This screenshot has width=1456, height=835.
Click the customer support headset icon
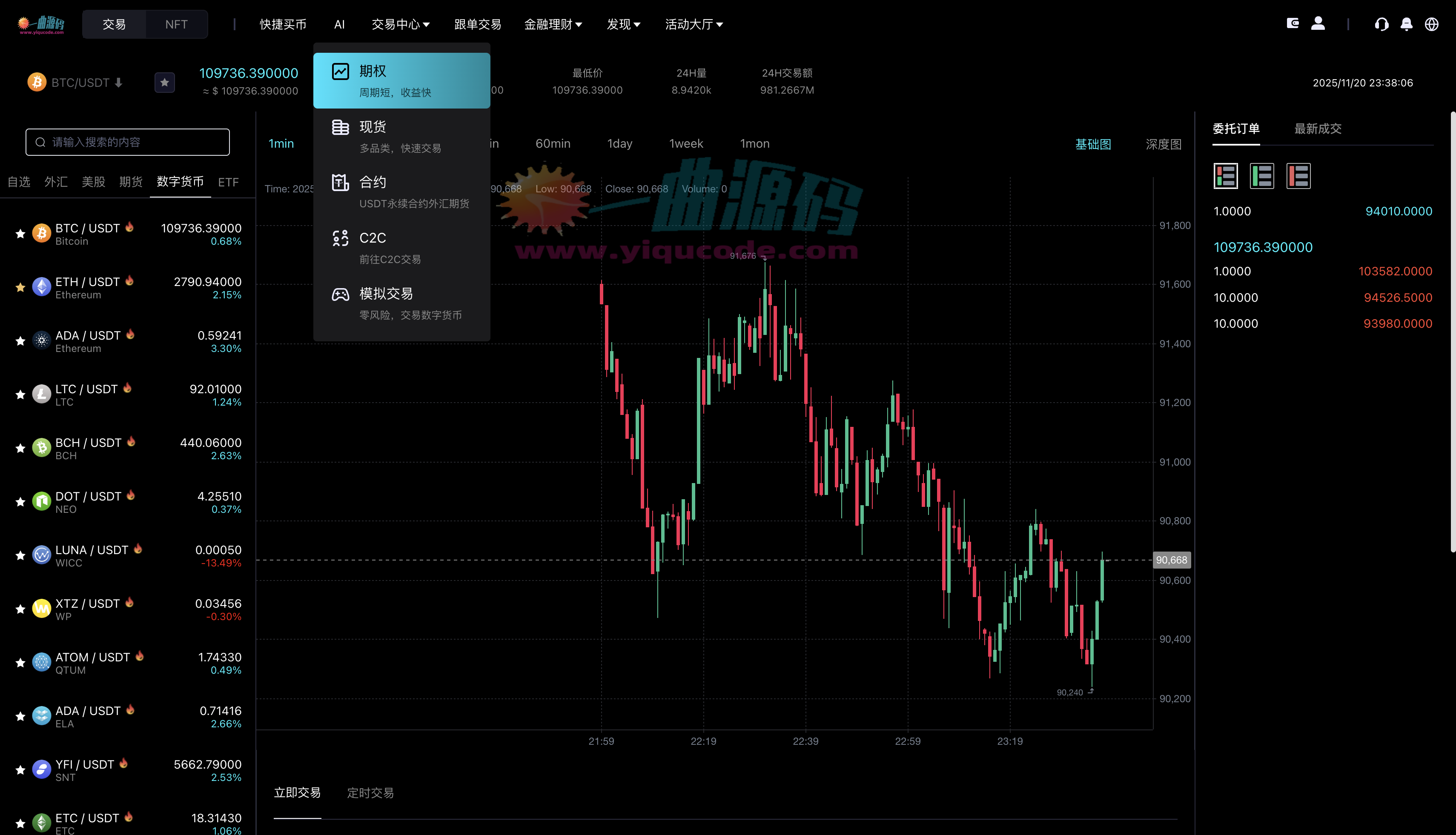coord(1381,24)
